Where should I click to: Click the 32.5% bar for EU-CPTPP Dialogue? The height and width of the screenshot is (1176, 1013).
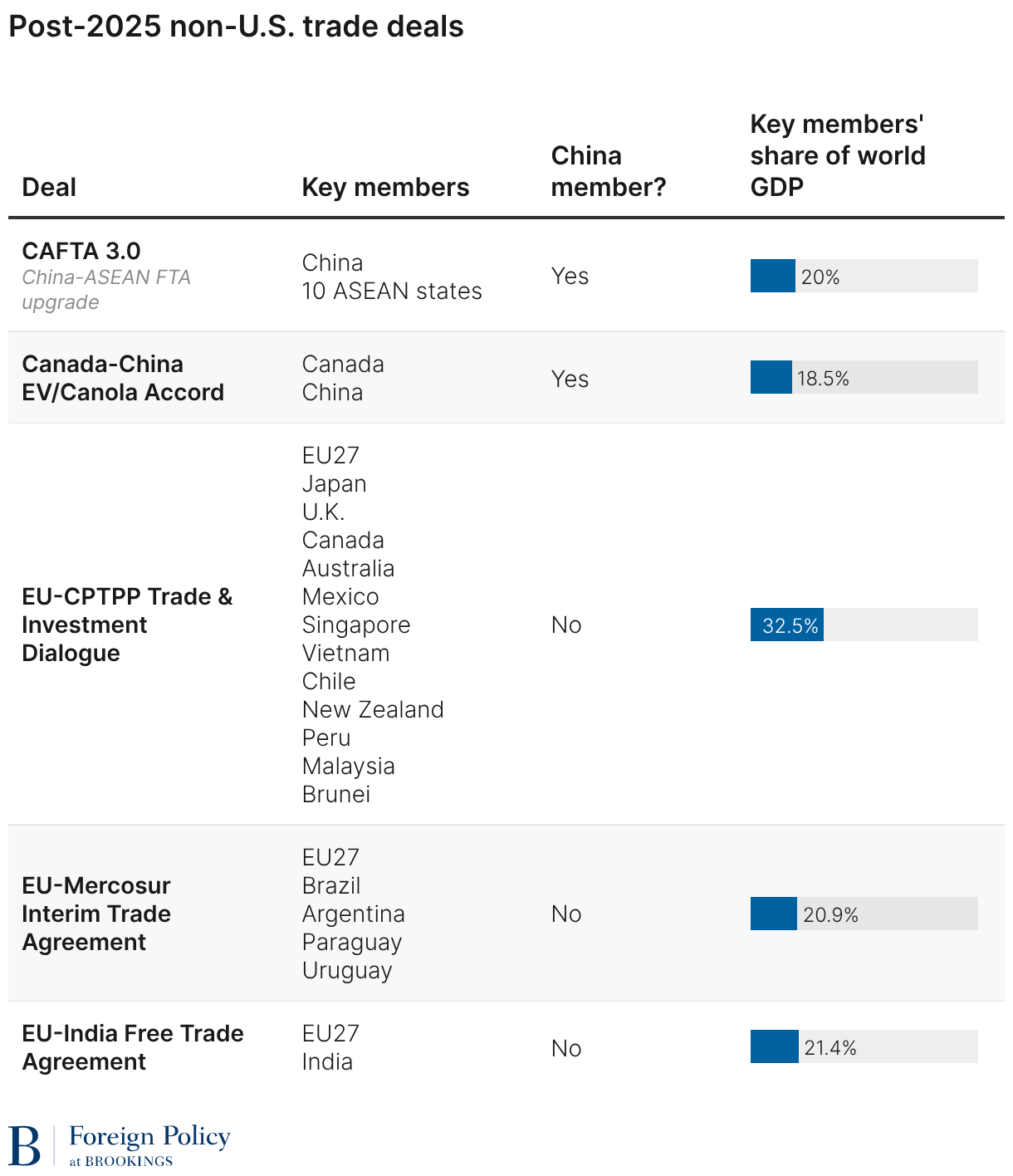[864, 625]
